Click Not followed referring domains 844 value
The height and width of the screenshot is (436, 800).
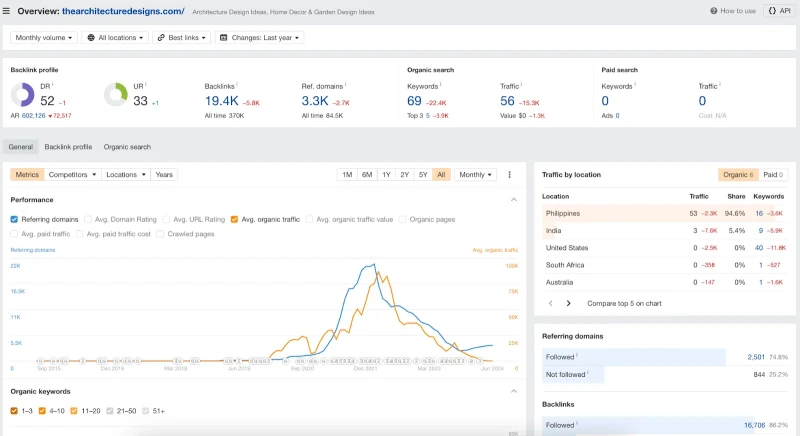click(x=759, y=374)
